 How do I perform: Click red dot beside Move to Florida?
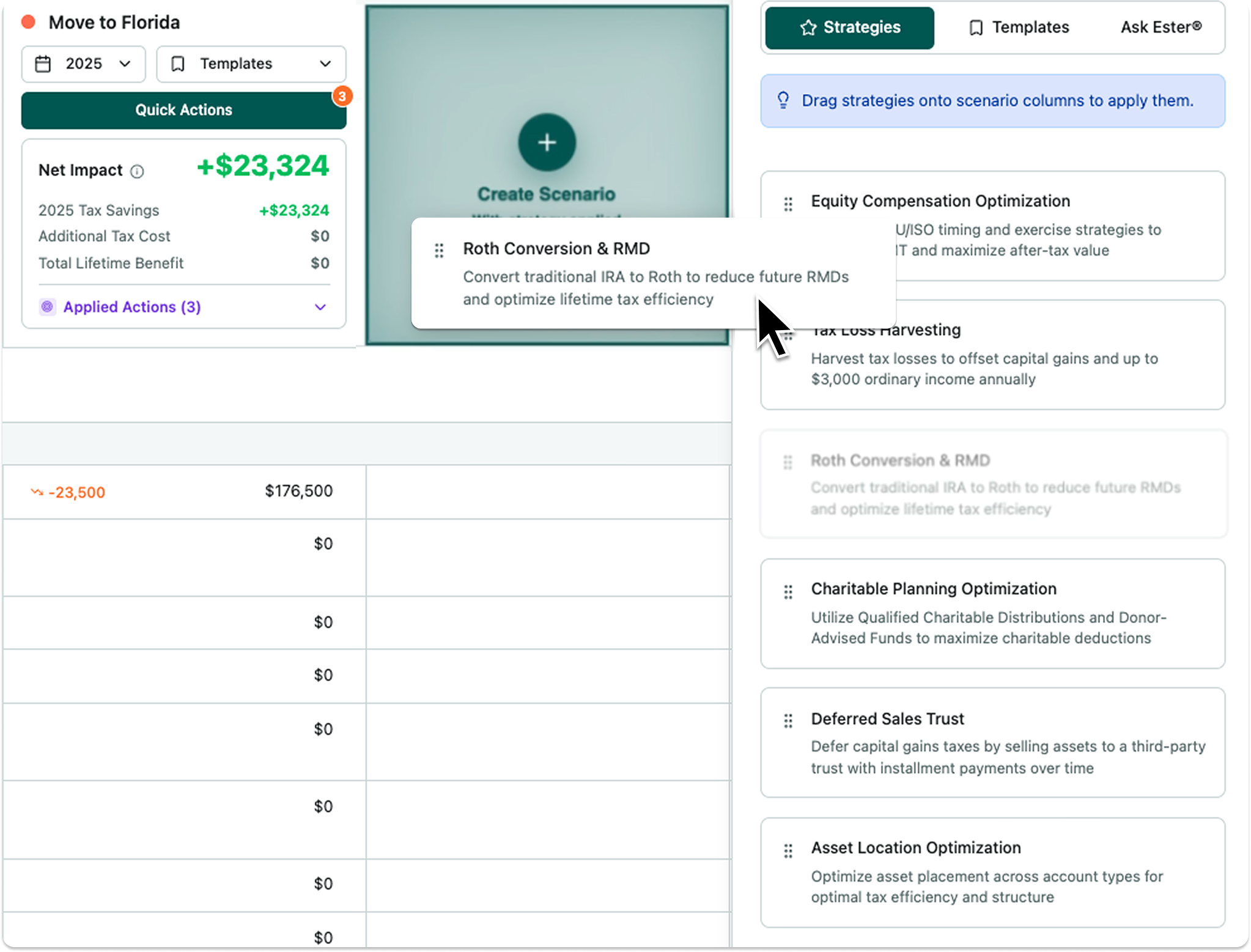pyautogui.click(x=28, y=23)
